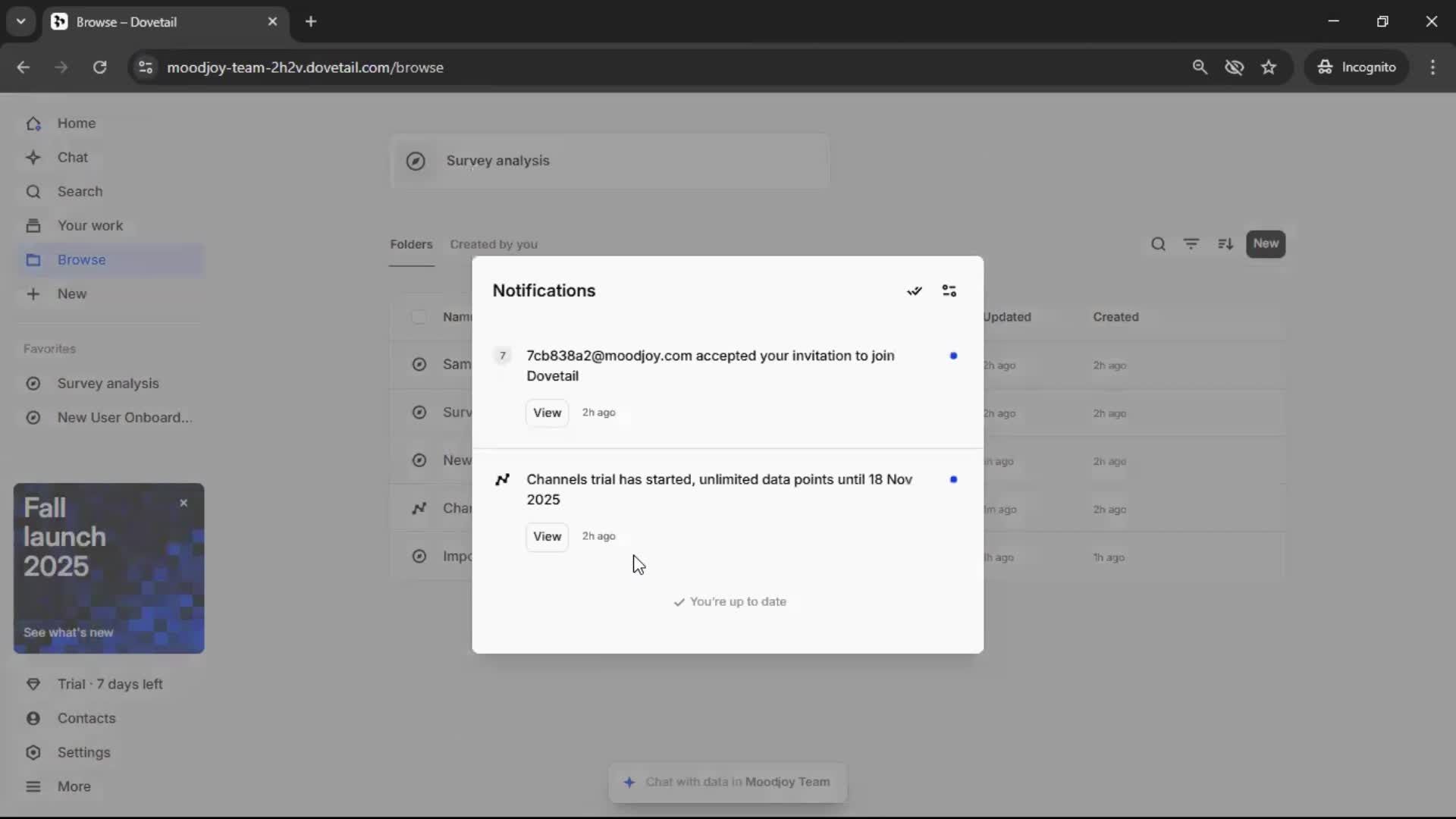The width and height of the screenshot is (1456, 819).
Task: View the Channels trial notification
Action: pyautogui.click(x=547, y=537)
